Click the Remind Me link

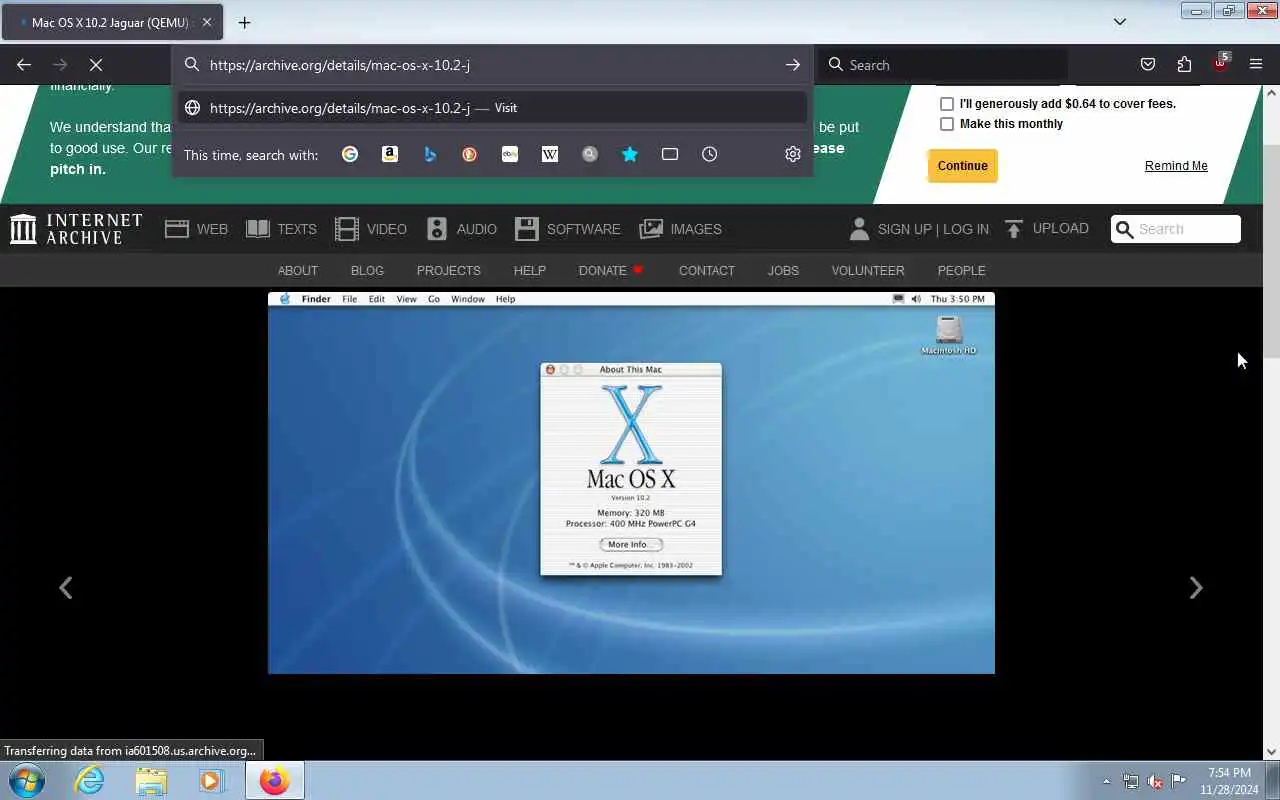[1176, 166]
